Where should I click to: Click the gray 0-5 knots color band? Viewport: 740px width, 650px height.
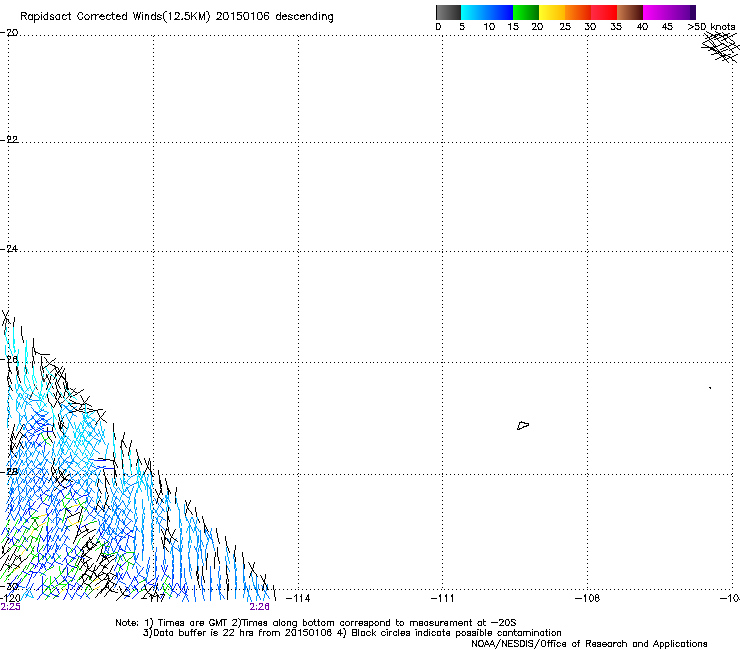pos(448,12)
